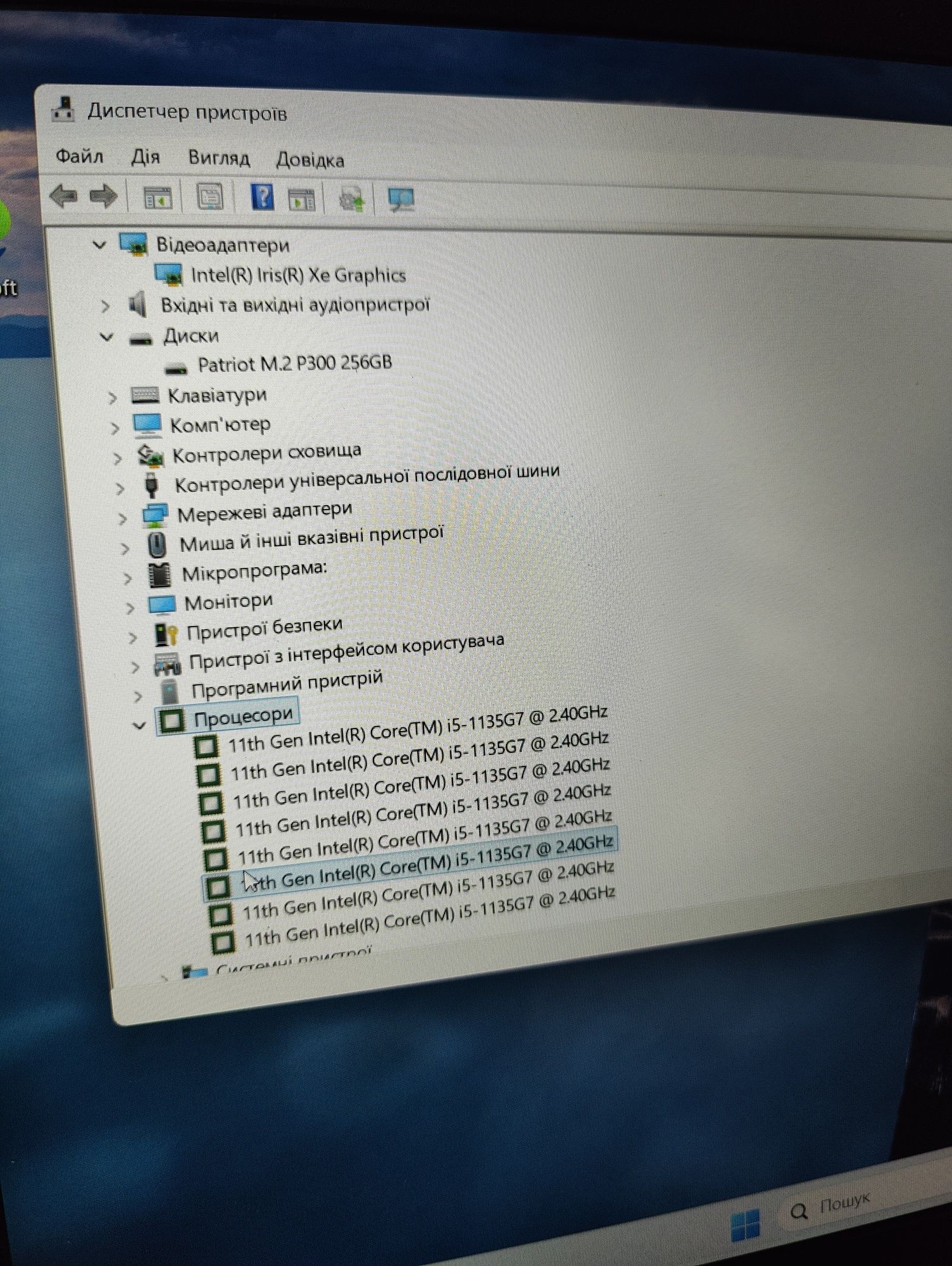The image size is (952, 1266).
Task: Open the Файл menu
Action: tap(79, 155)
